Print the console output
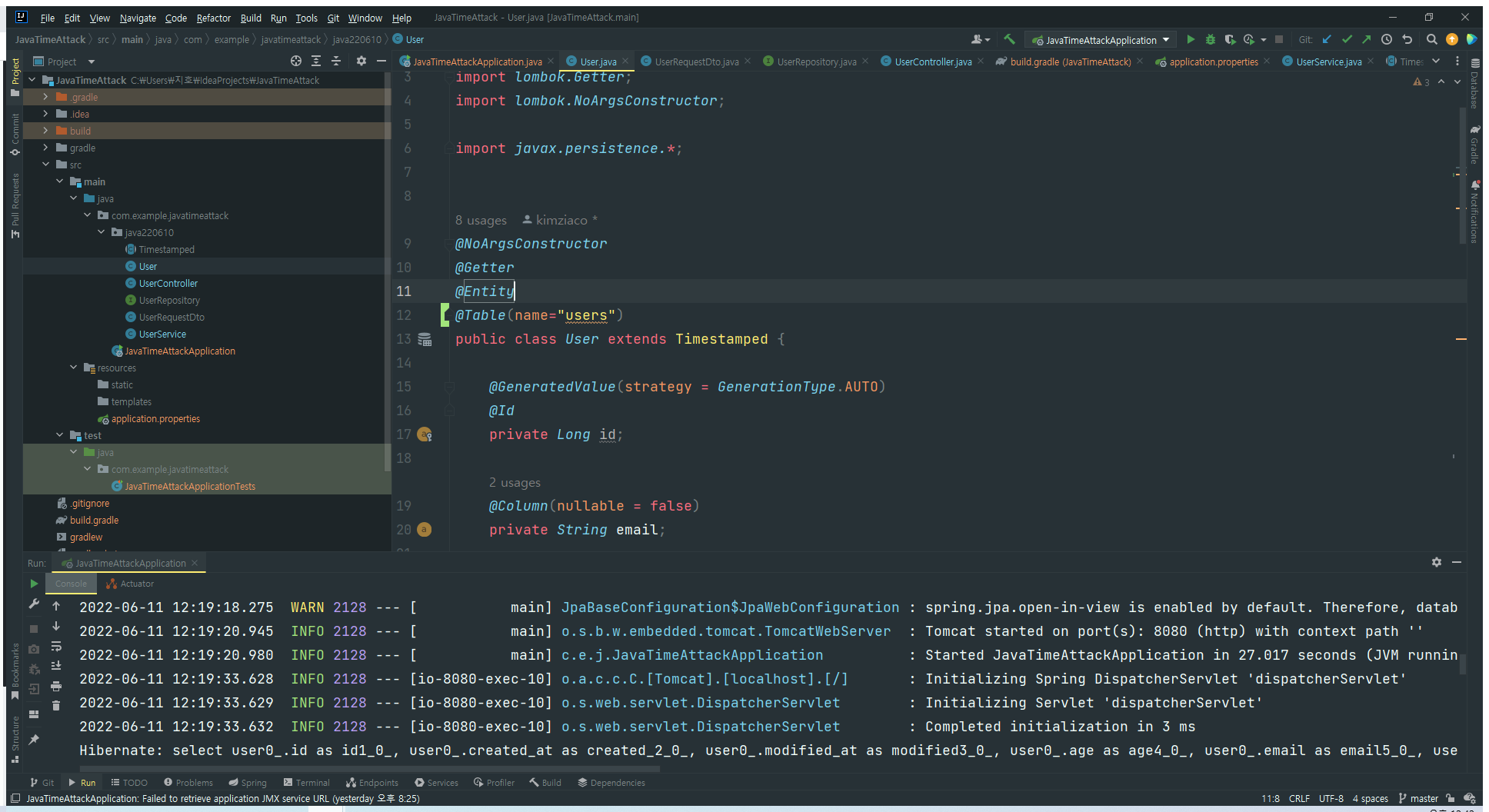This screenshot has width=1489, height=812. coord(56,685)
